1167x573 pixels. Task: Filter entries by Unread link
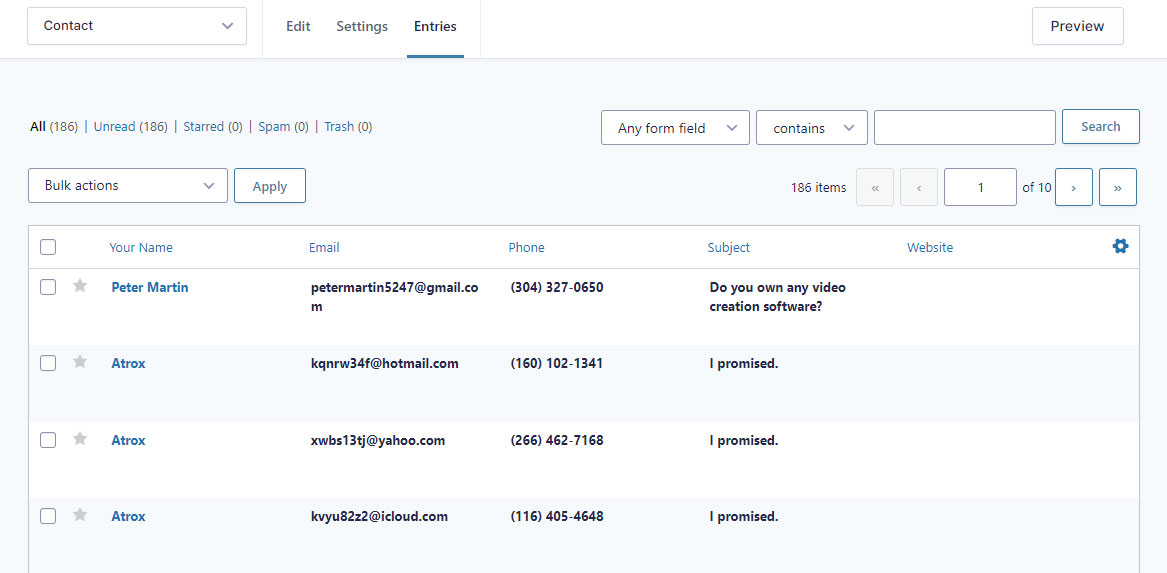[x=114, y=127]
